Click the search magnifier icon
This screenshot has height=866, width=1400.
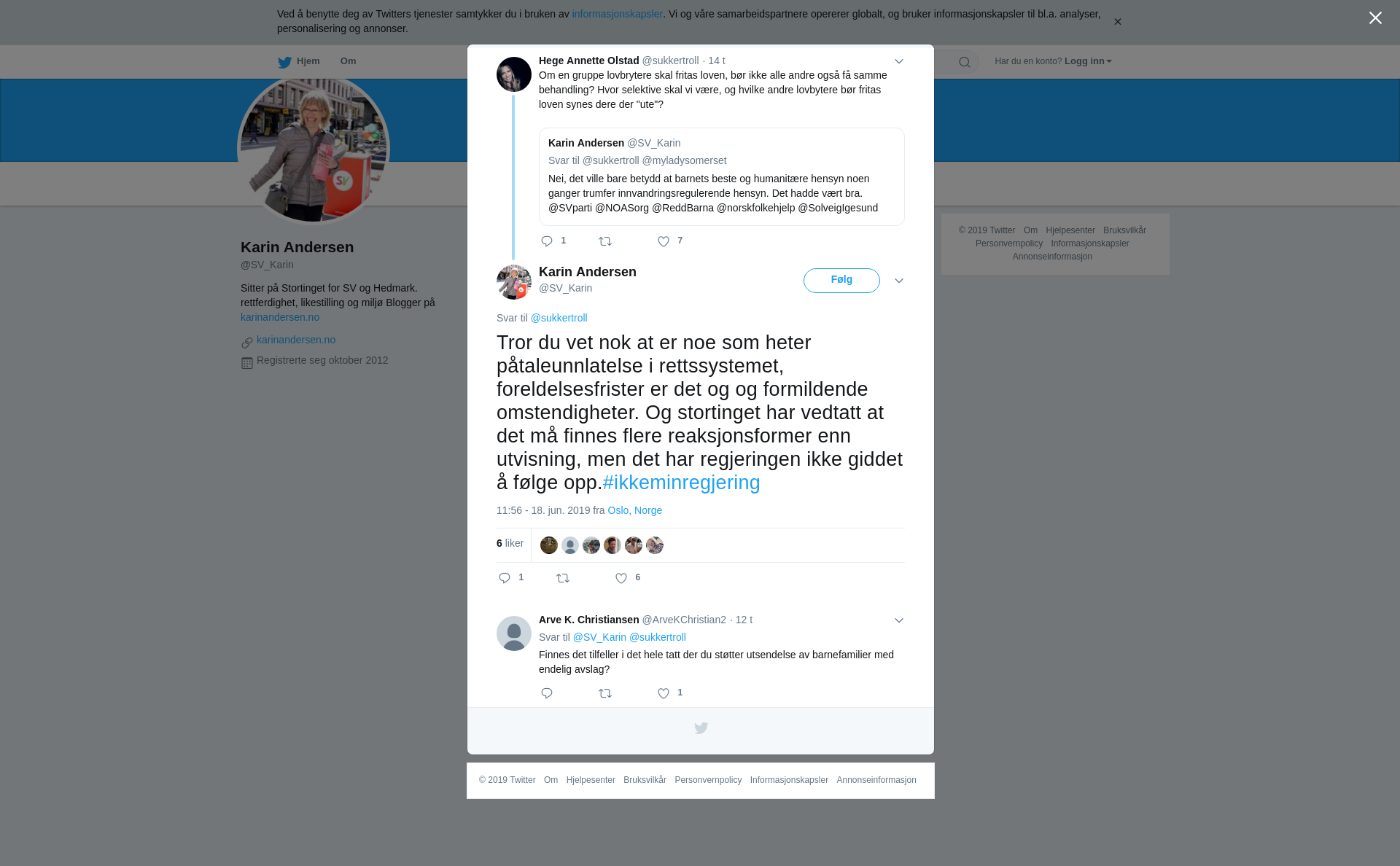click(x=965, y=62)
